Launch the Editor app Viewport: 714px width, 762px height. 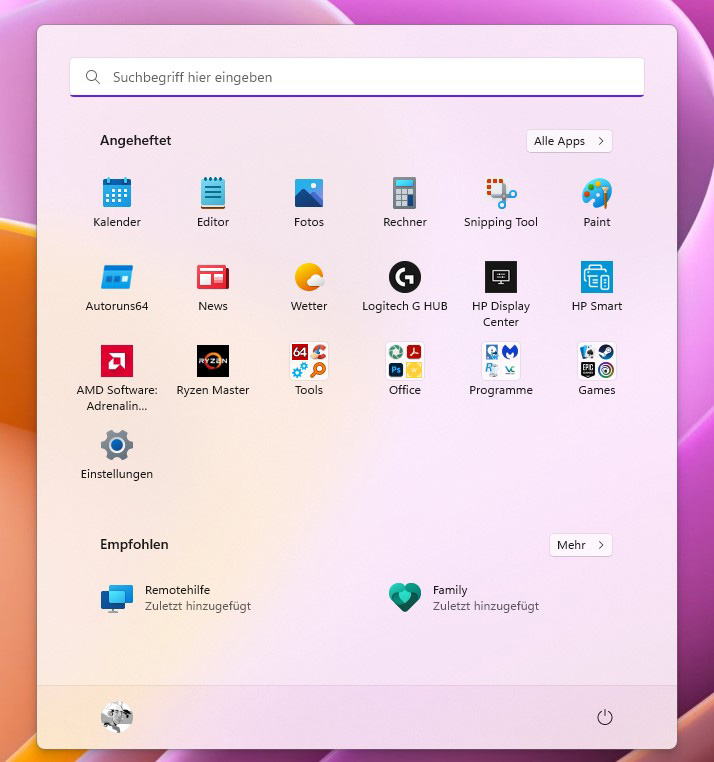pyautogui.click(x=212, y=202)
